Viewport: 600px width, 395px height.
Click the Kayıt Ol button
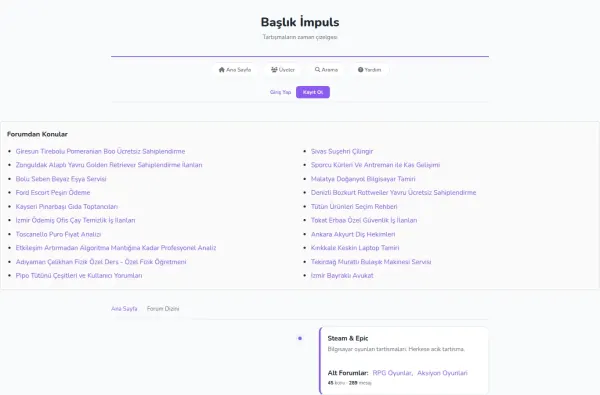[313, 92]
